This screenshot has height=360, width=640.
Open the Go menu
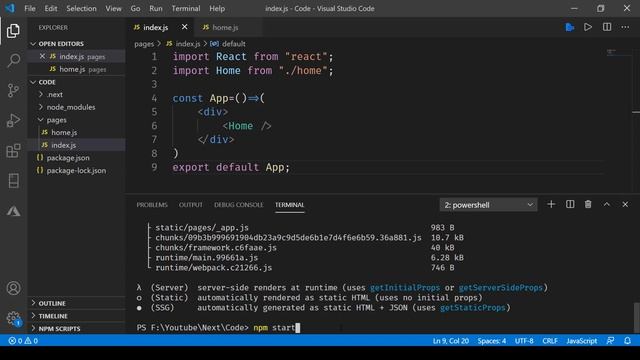(x=135, y=8)
